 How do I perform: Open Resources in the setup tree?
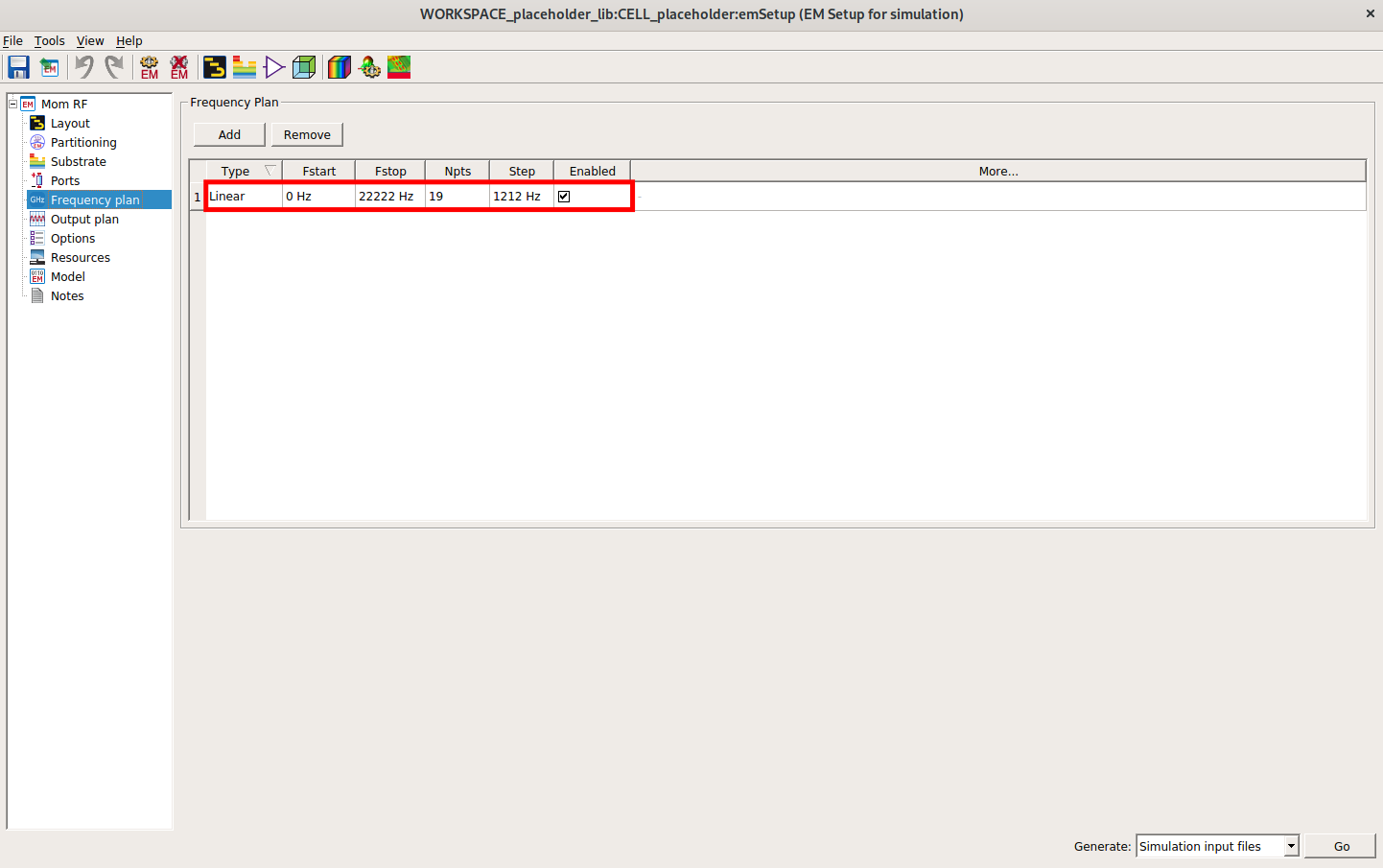81,257
